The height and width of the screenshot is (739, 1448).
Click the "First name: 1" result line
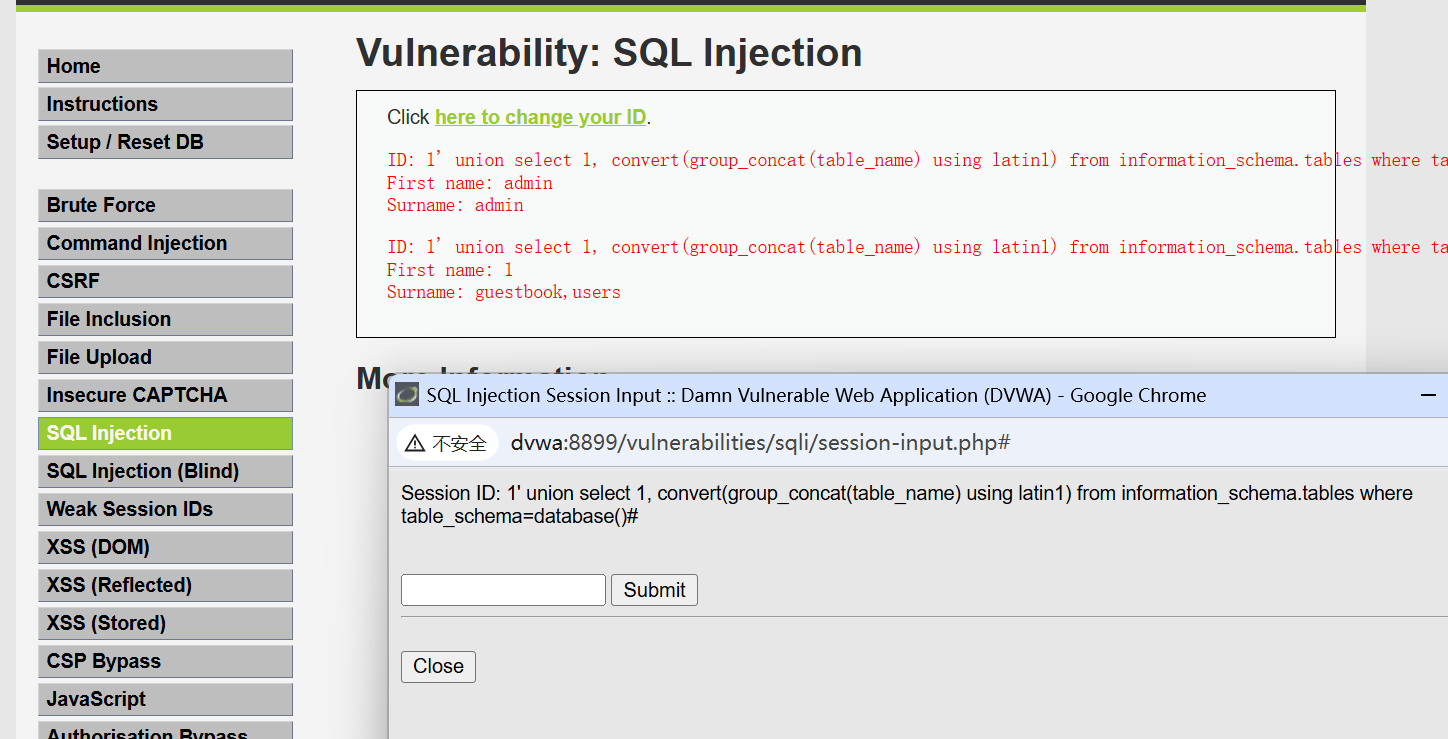point(450,270)
